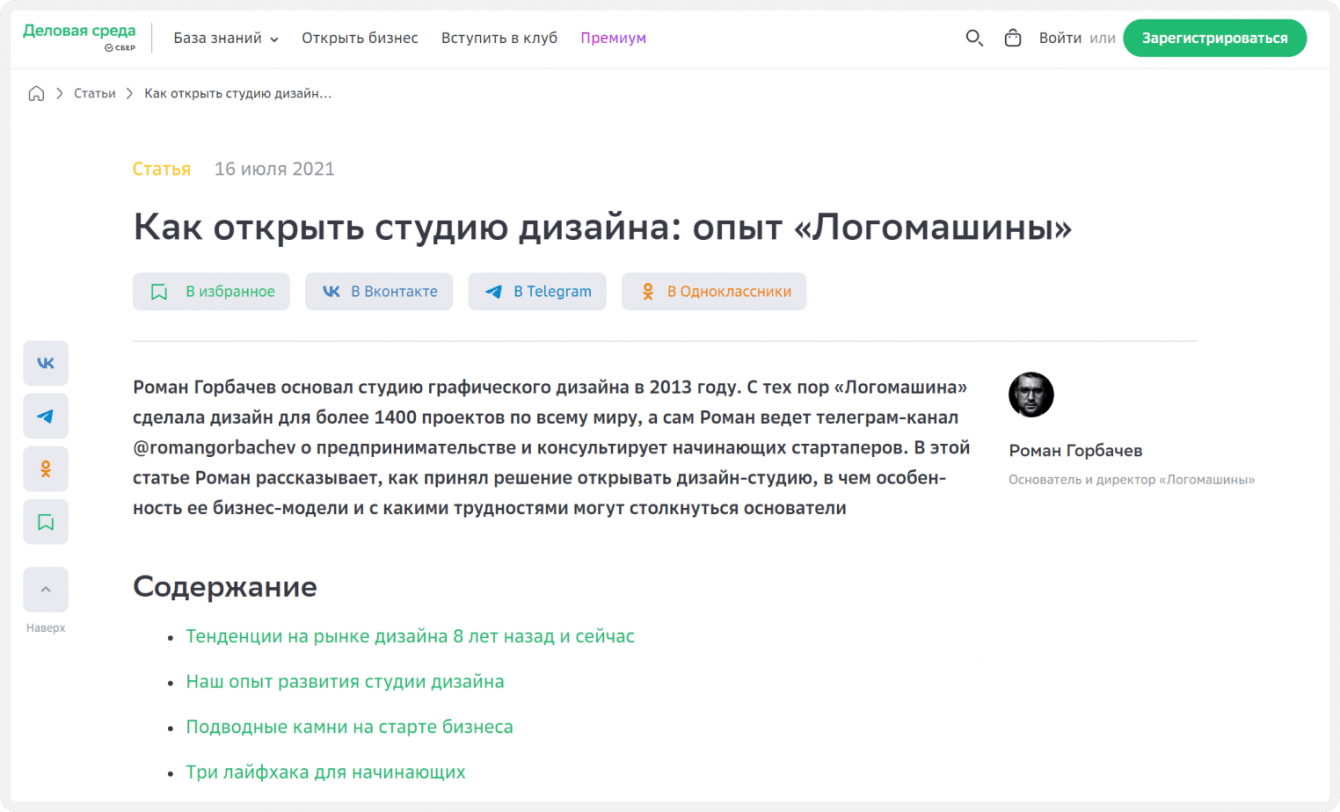Share with the В Telegram button
The width and height of the screenshot is (1340, 812).
537,292
